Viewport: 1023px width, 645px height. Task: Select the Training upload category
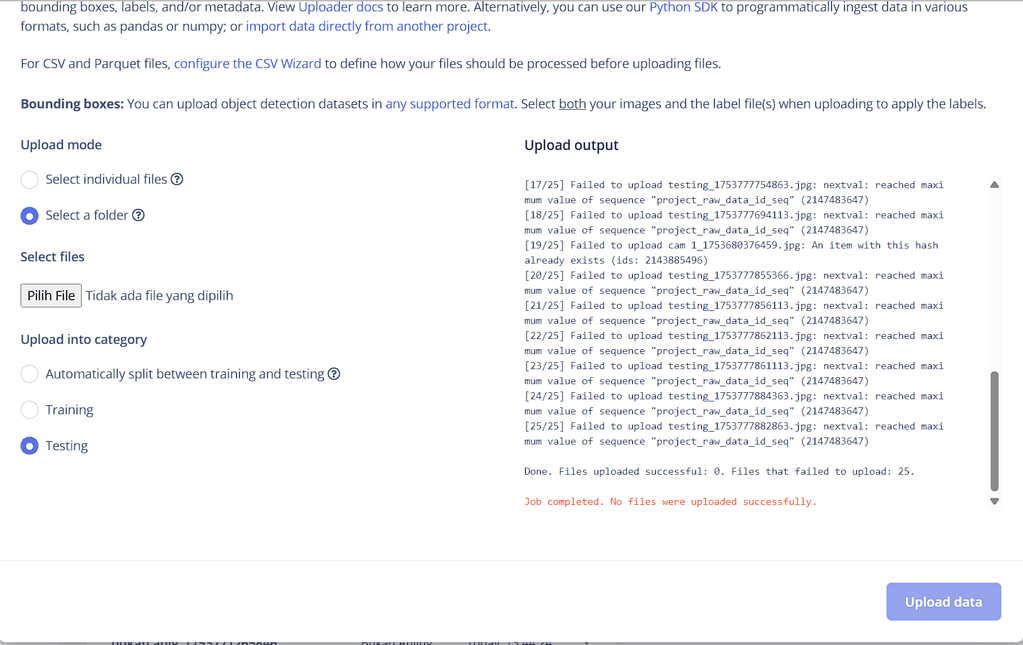[29, 409]
